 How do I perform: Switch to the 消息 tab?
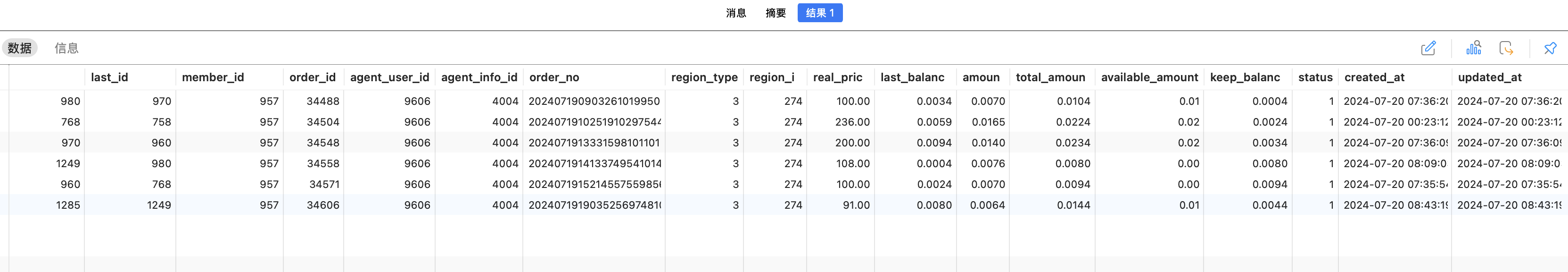[x=735, y=13]
